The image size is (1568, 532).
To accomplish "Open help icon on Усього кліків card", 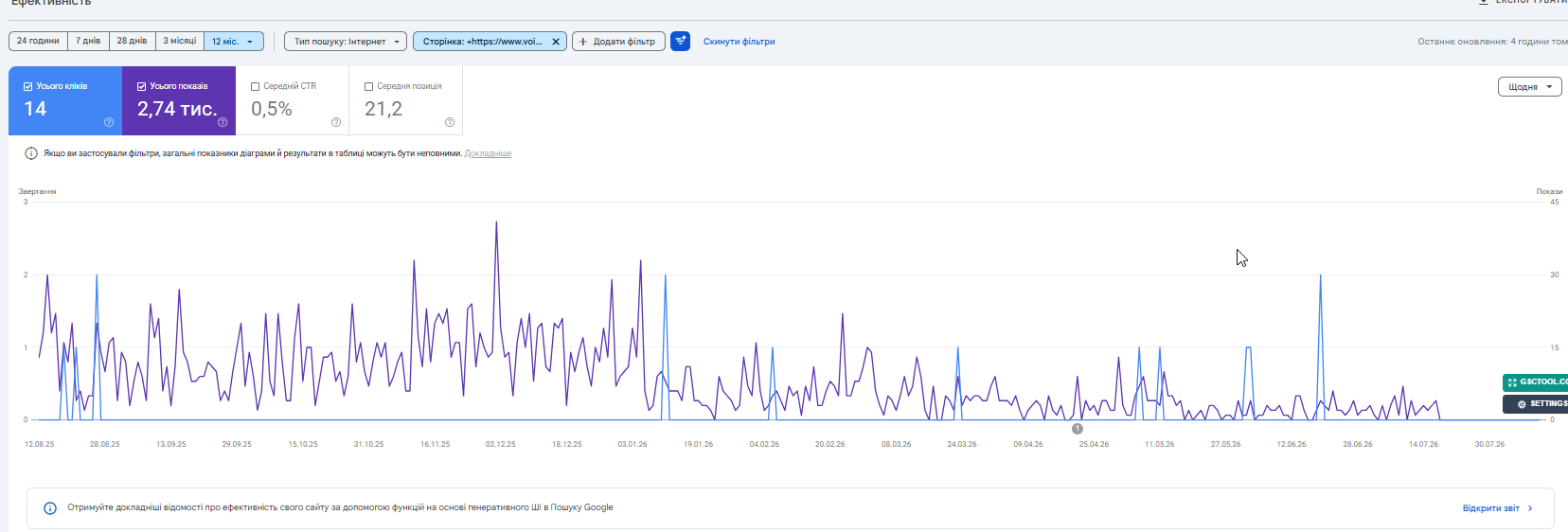I will tap(109, 122).
